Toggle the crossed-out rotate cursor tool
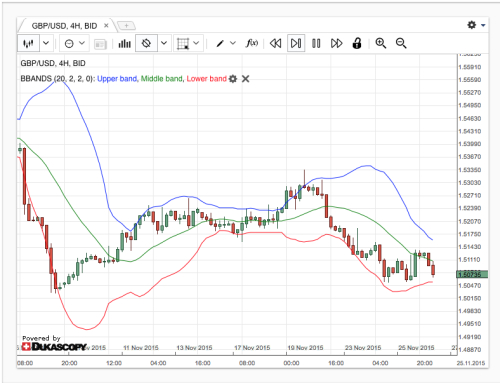This screenshot has height=383, width=500. pos(146,43)
